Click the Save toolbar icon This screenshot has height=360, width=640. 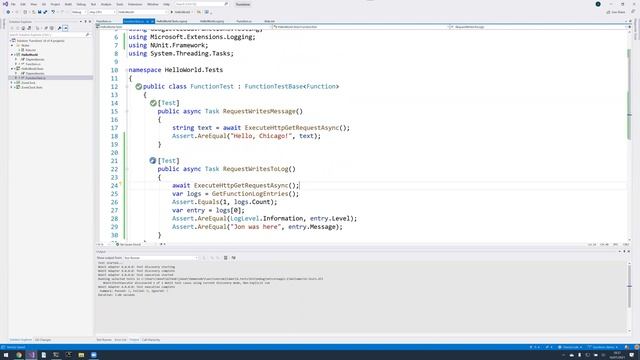coord(40,12)
